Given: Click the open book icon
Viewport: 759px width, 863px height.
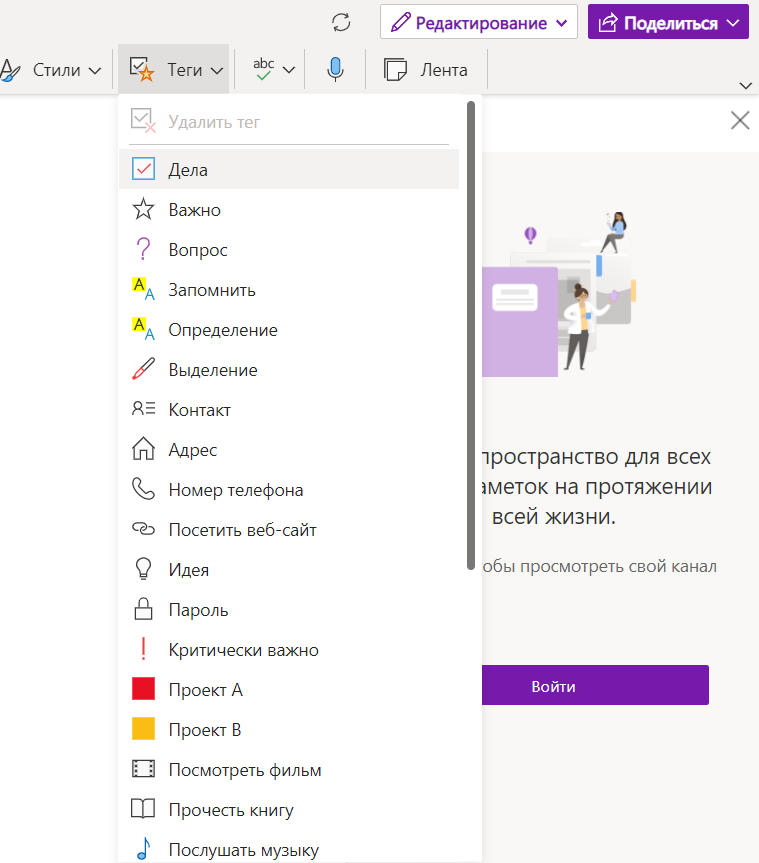Looking at the screenshot, I should tap(143, 809).
